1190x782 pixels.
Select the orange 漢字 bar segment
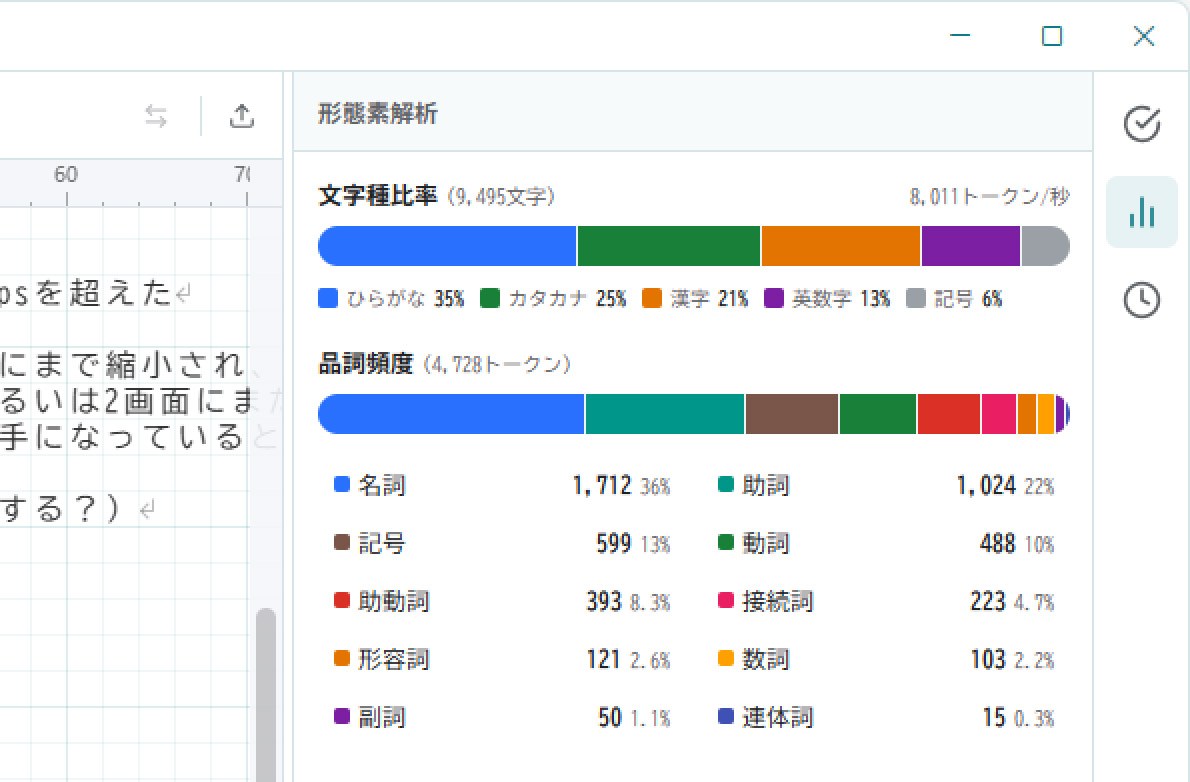(x=840, y=246)
